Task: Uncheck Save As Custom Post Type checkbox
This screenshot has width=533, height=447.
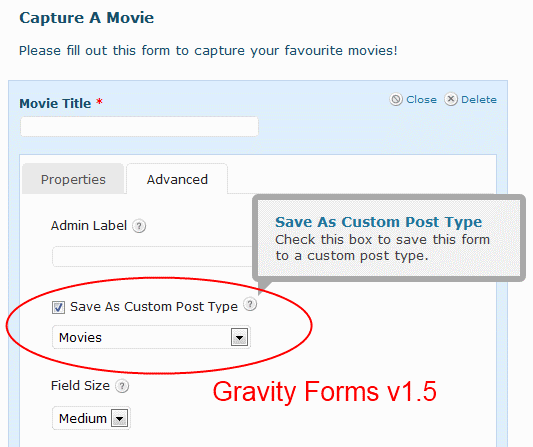Action: click(58, 307)
